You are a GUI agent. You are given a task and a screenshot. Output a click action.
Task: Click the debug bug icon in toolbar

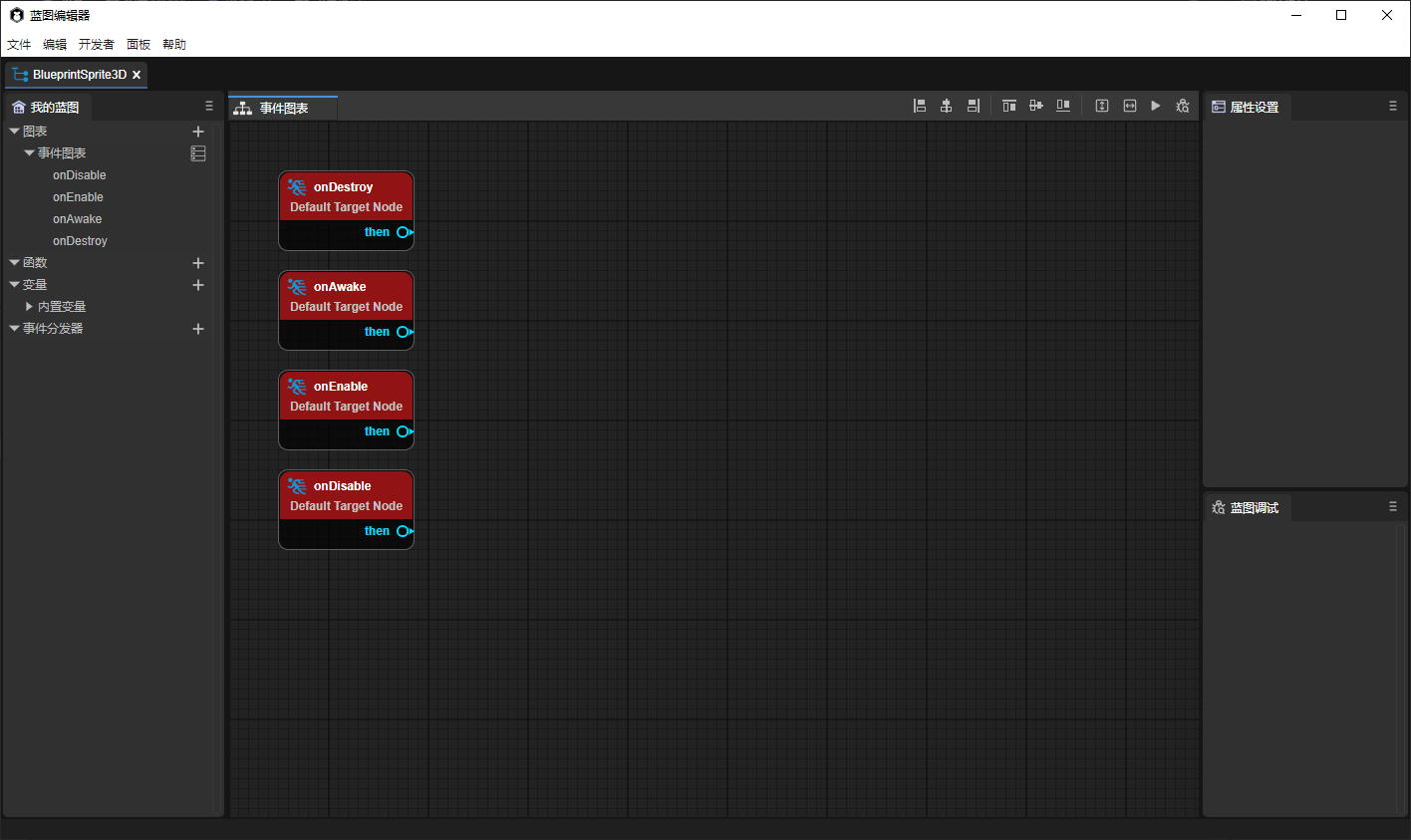(x=1183, y=106)
